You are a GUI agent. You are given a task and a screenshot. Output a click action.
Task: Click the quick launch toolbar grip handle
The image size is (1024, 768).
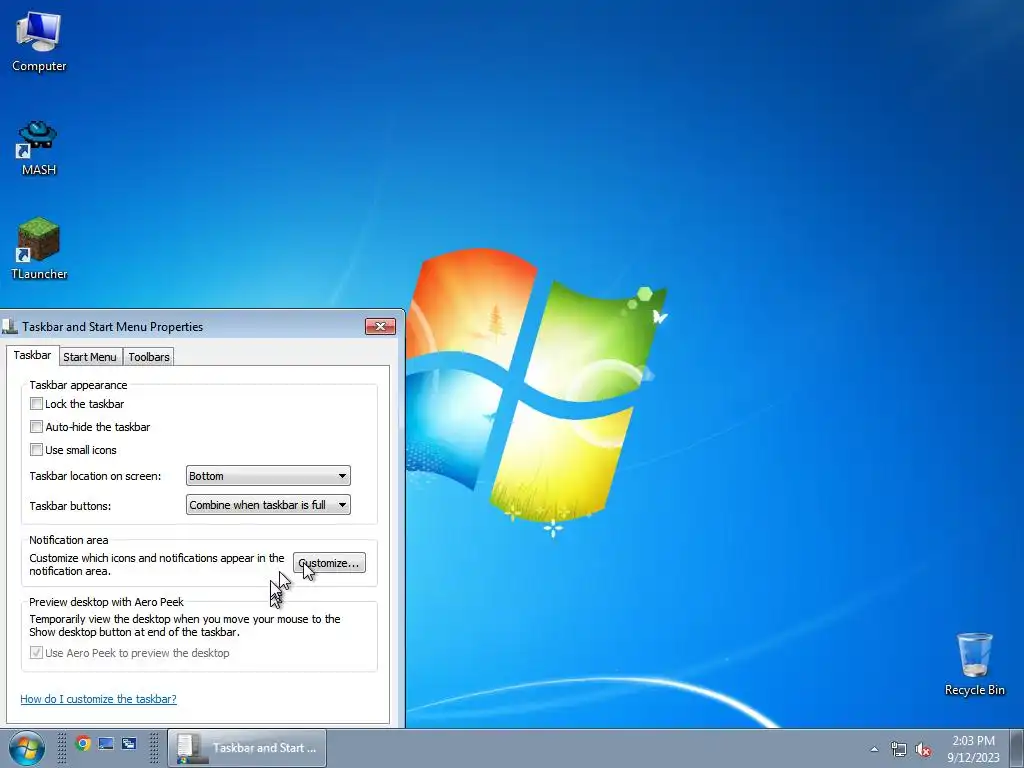pyautogui.click(x=62, y=748)
